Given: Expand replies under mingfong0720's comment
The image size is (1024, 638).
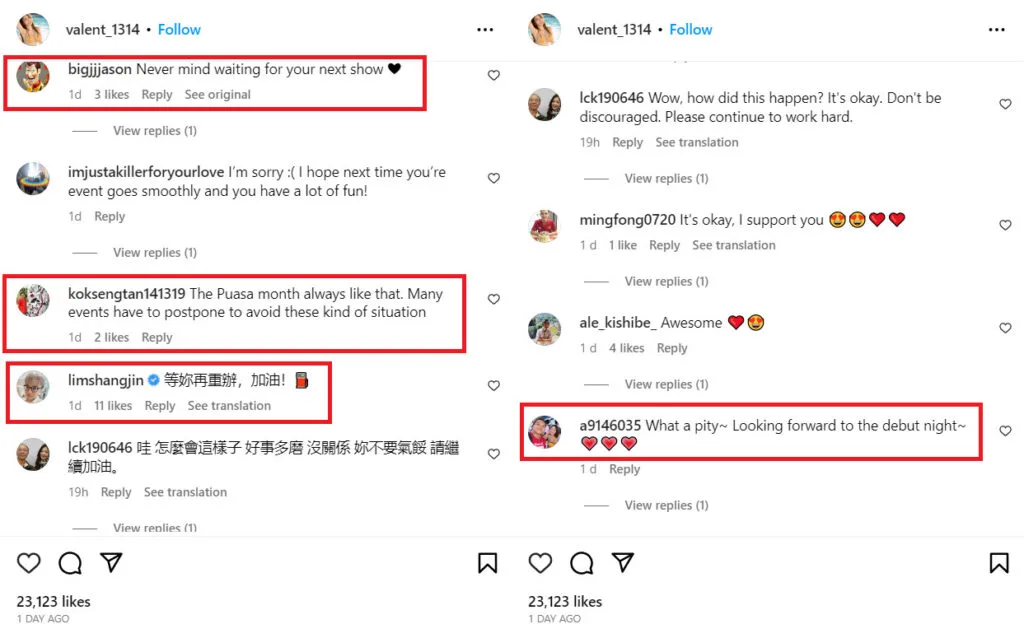Looking at the screenshot, I should pos(666,281).
